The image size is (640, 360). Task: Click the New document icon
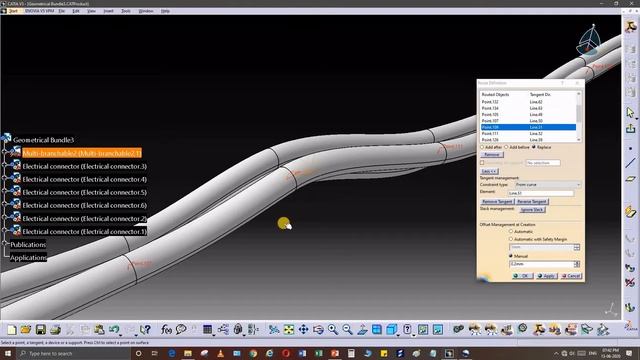[11, 329]
